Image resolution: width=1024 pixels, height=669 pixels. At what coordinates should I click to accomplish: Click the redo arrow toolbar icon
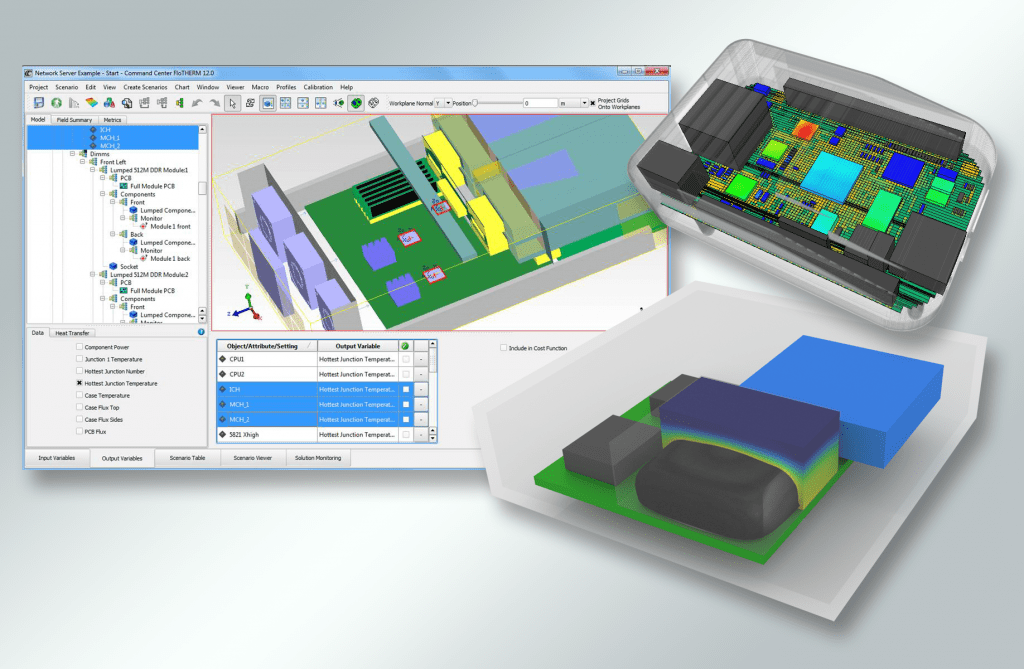[x=214, y=103]
